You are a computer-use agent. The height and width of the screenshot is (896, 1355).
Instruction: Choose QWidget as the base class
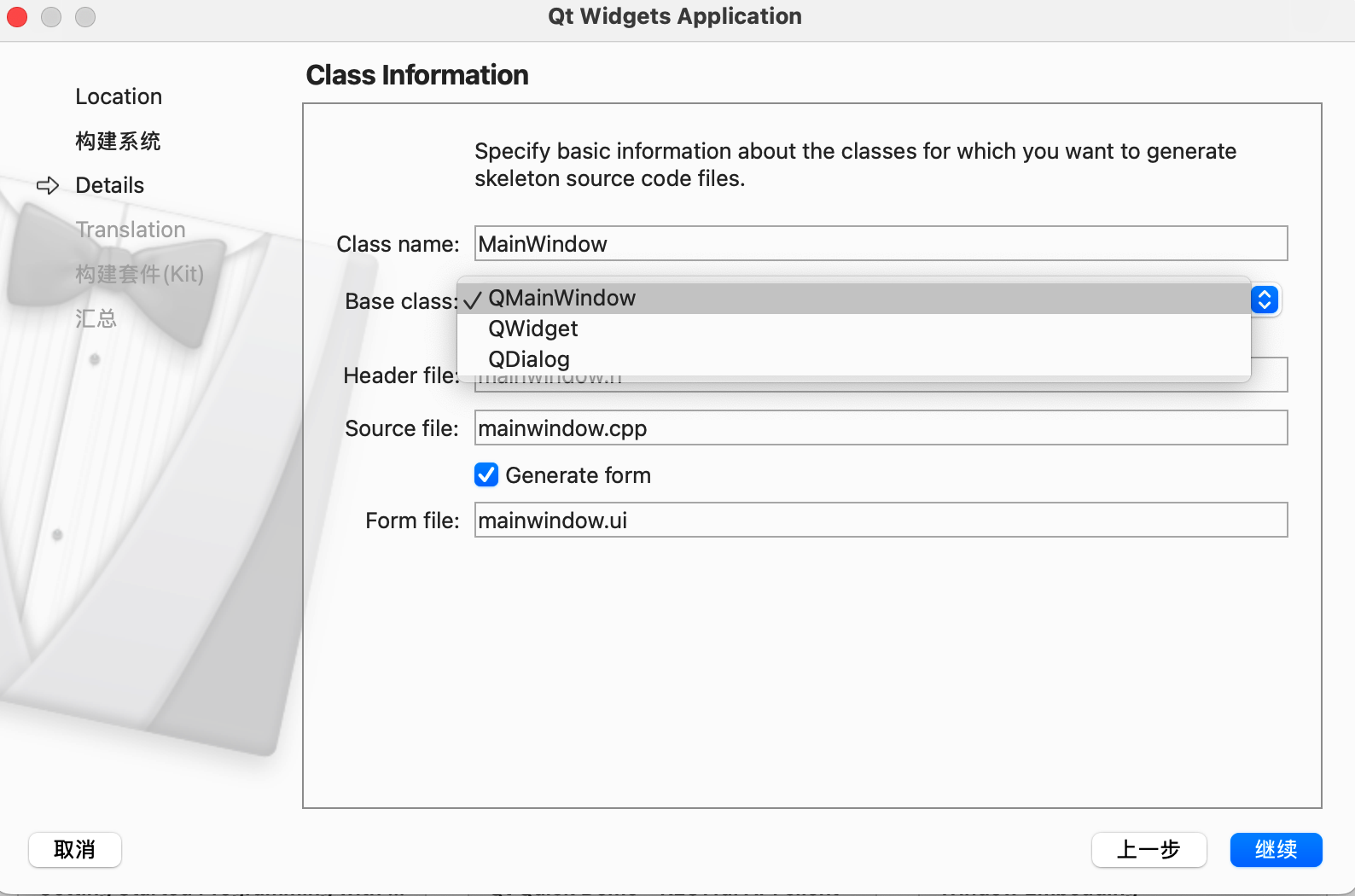[x=854, y=329]
